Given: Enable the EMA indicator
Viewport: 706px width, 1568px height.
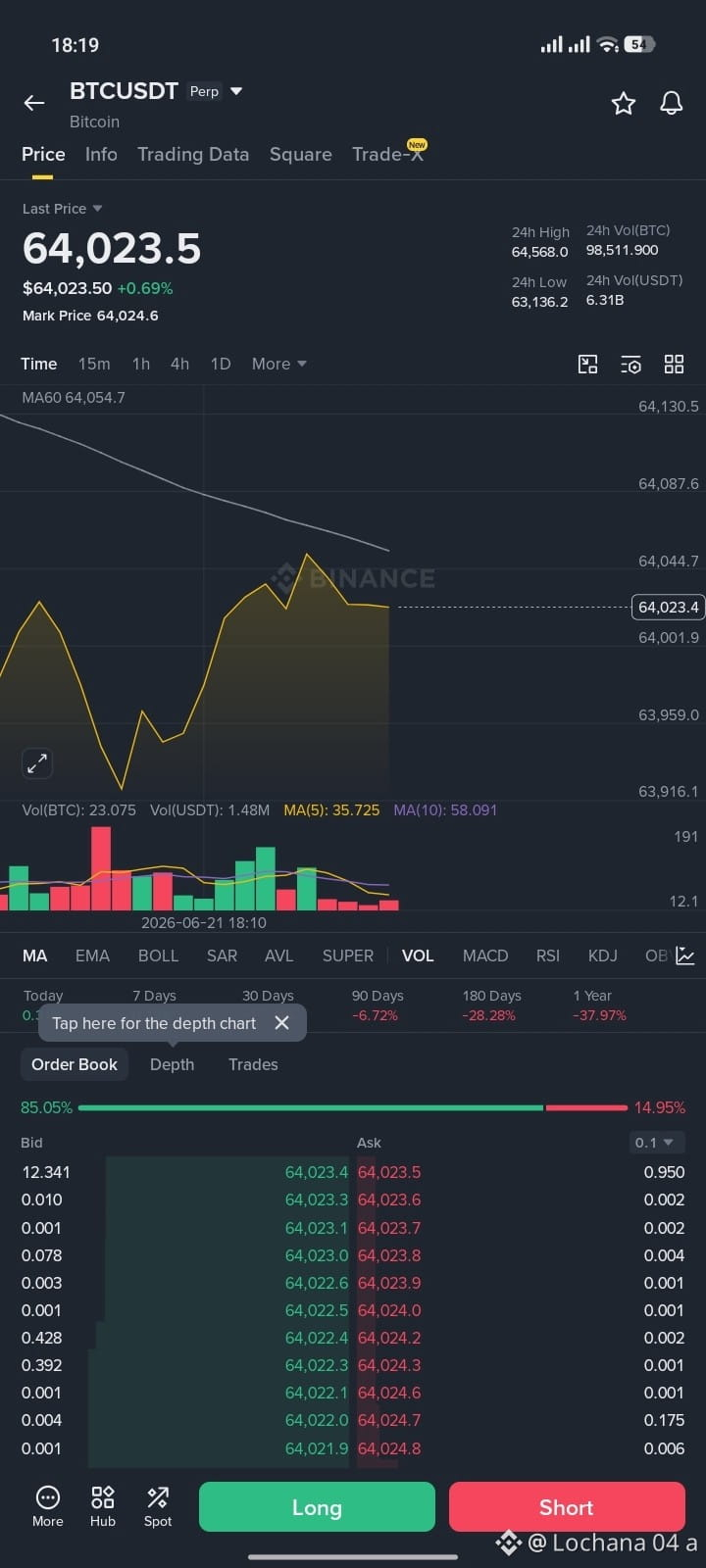Looking at the screenshot, I should [x=92, y=955].
